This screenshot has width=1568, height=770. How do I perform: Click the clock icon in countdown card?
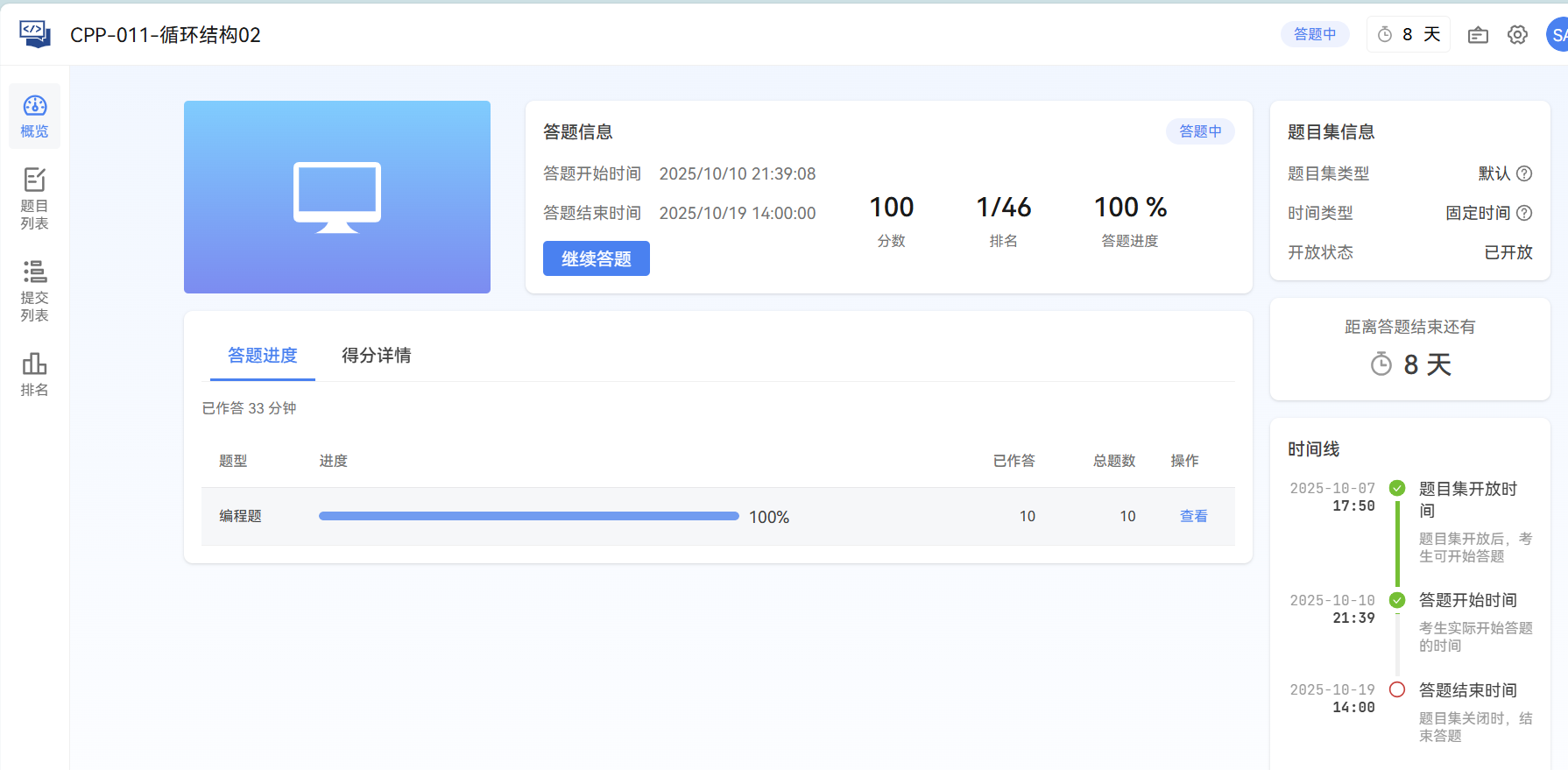[x=1381, y=364]
